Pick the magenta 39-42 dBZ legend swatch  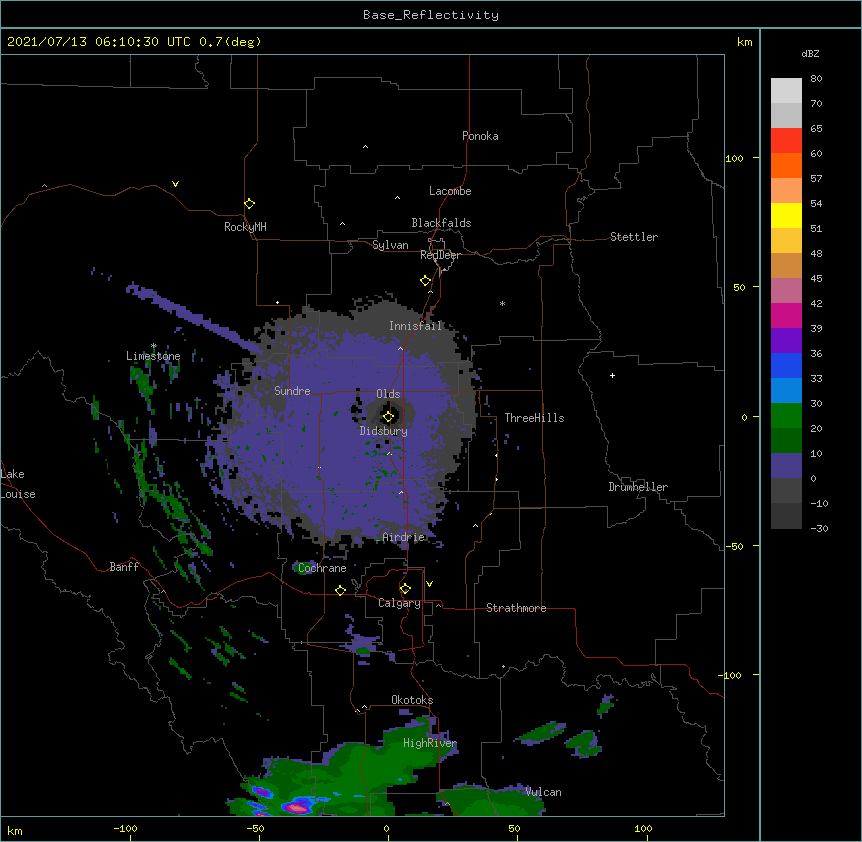(x=786, y=315)
